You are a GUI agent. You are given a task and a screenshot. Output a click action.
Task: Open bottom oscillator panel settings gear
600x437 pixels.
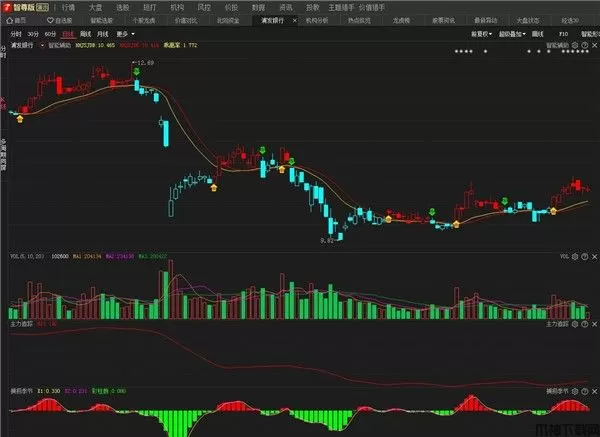575,391
